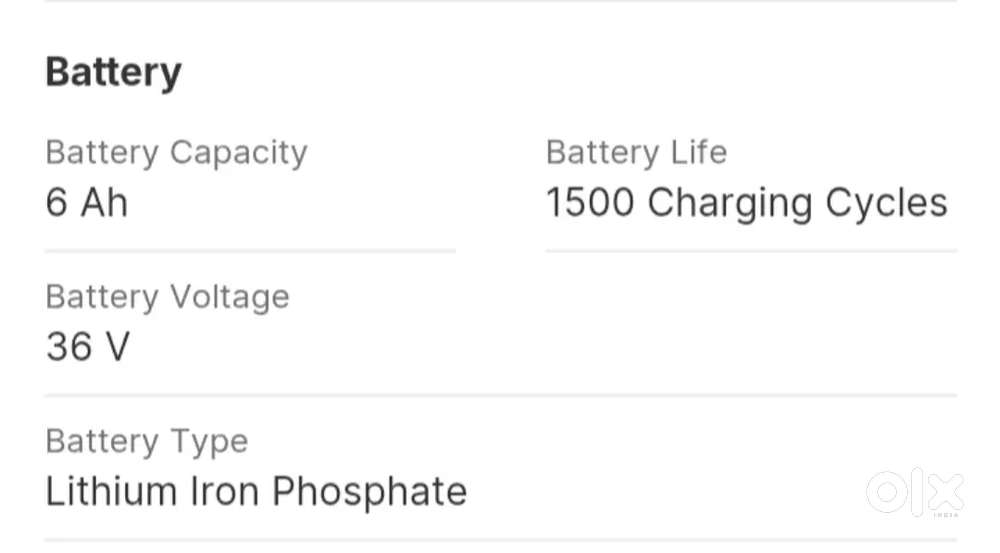Click the divider line beneath 36 V
Viewport: 1000px width, 553px height.
[x=500, y=395]
